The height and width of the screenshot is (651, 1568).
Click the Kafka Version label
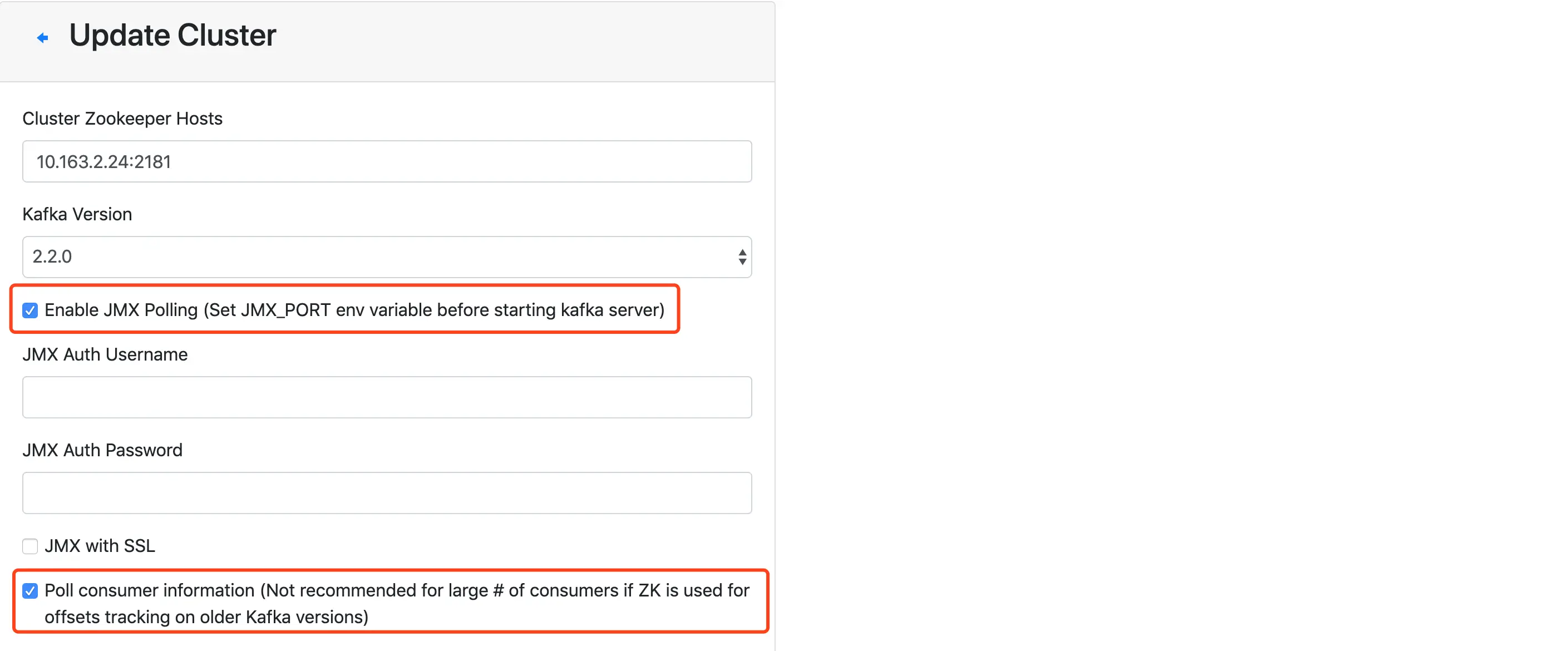coord(77,214)
